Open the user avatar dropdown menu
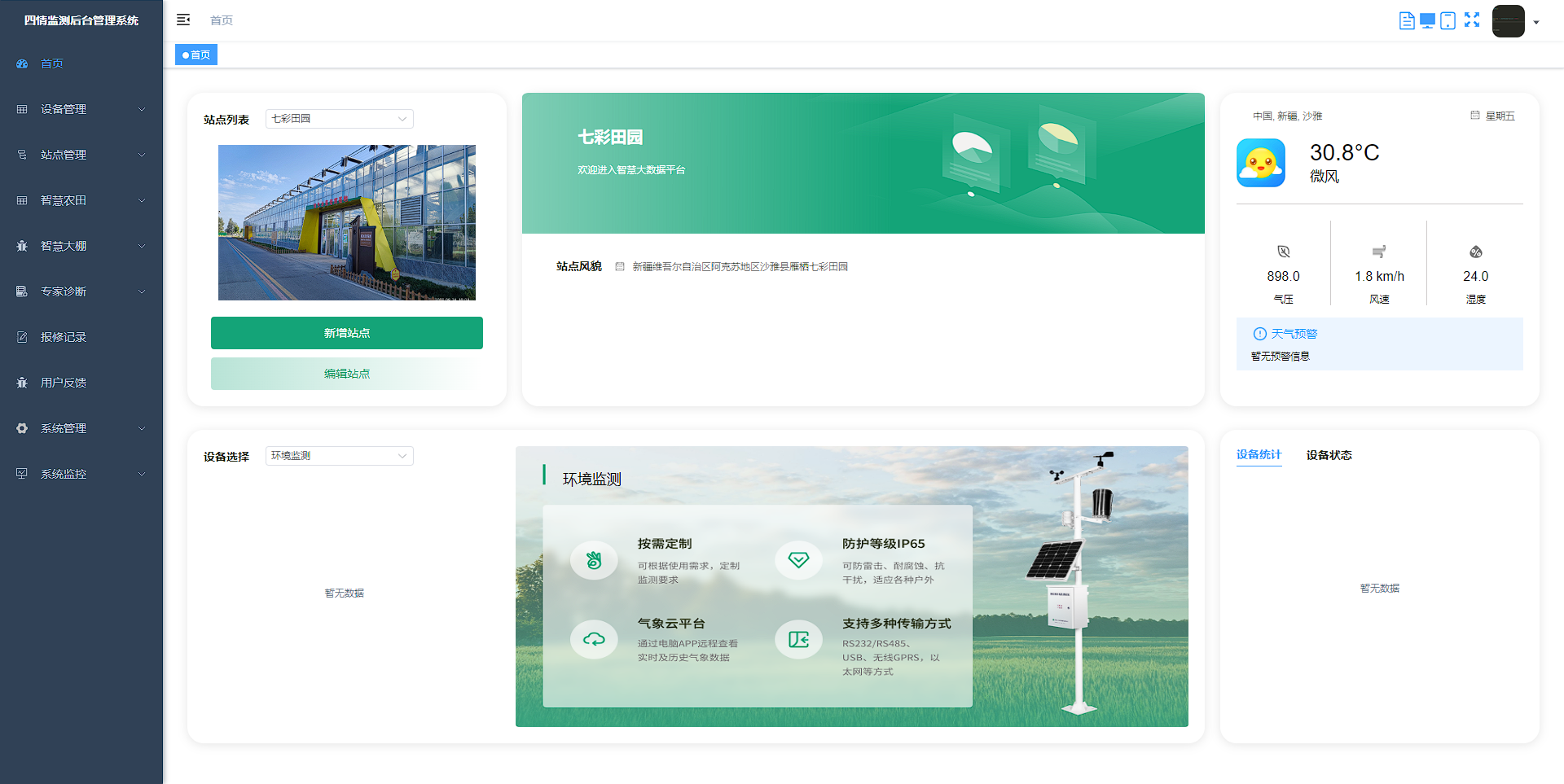The width and height of the screenshot is (1564, 784). [x=1515, y=22]
